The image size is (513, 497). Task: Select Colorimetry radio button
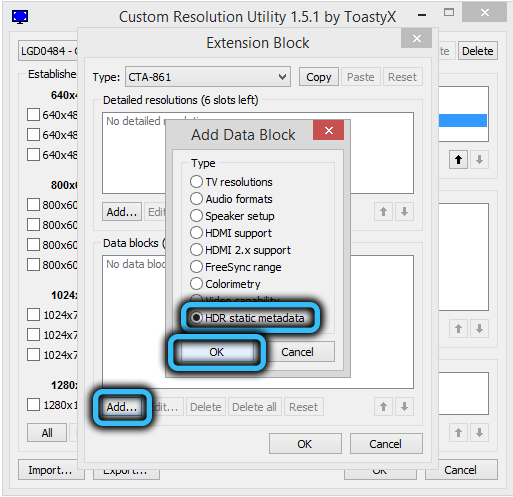[x=196, y=284]
